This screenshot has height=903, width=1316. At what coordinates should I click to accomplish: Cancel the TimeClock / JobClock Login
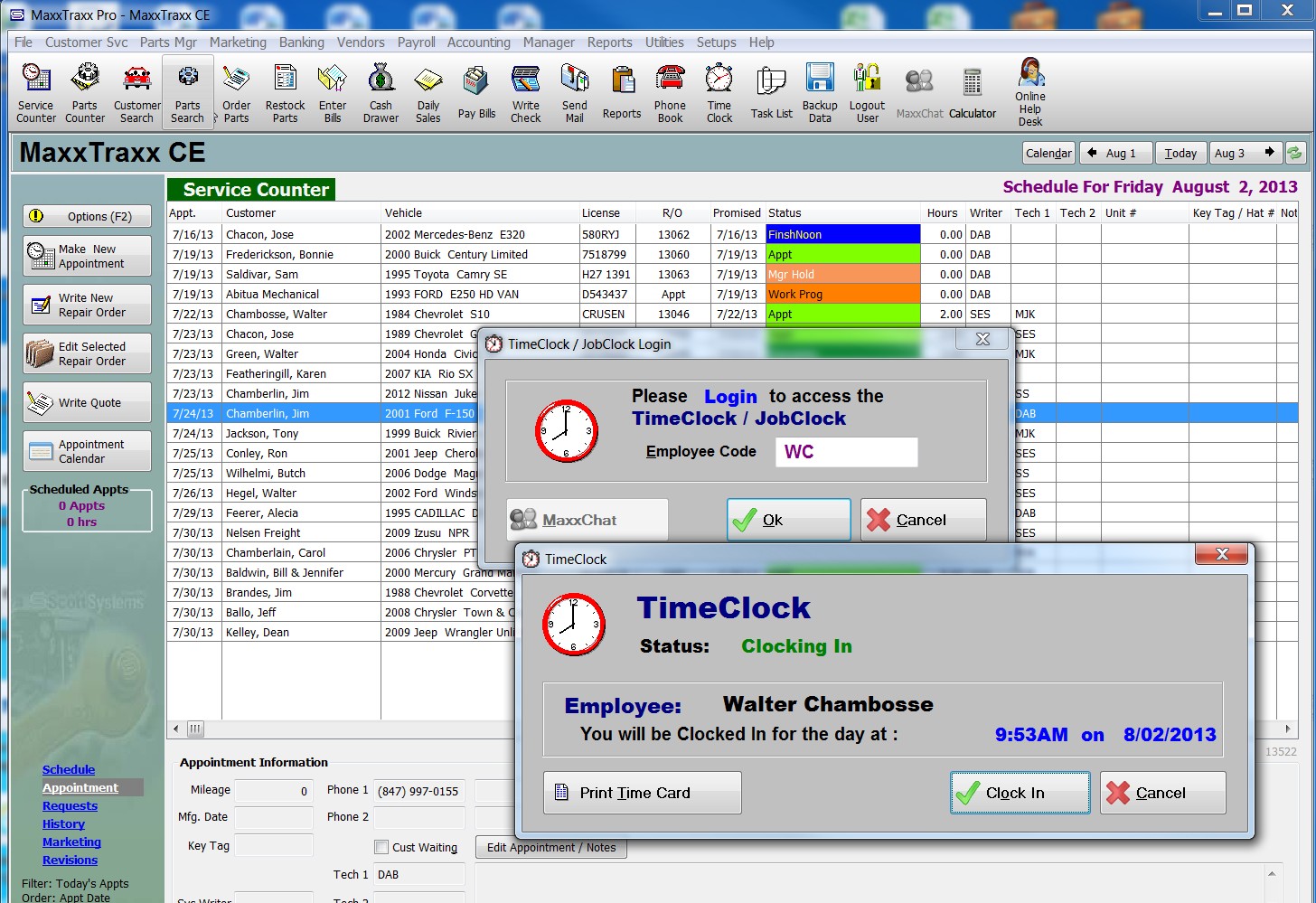(x=923, y=520)
